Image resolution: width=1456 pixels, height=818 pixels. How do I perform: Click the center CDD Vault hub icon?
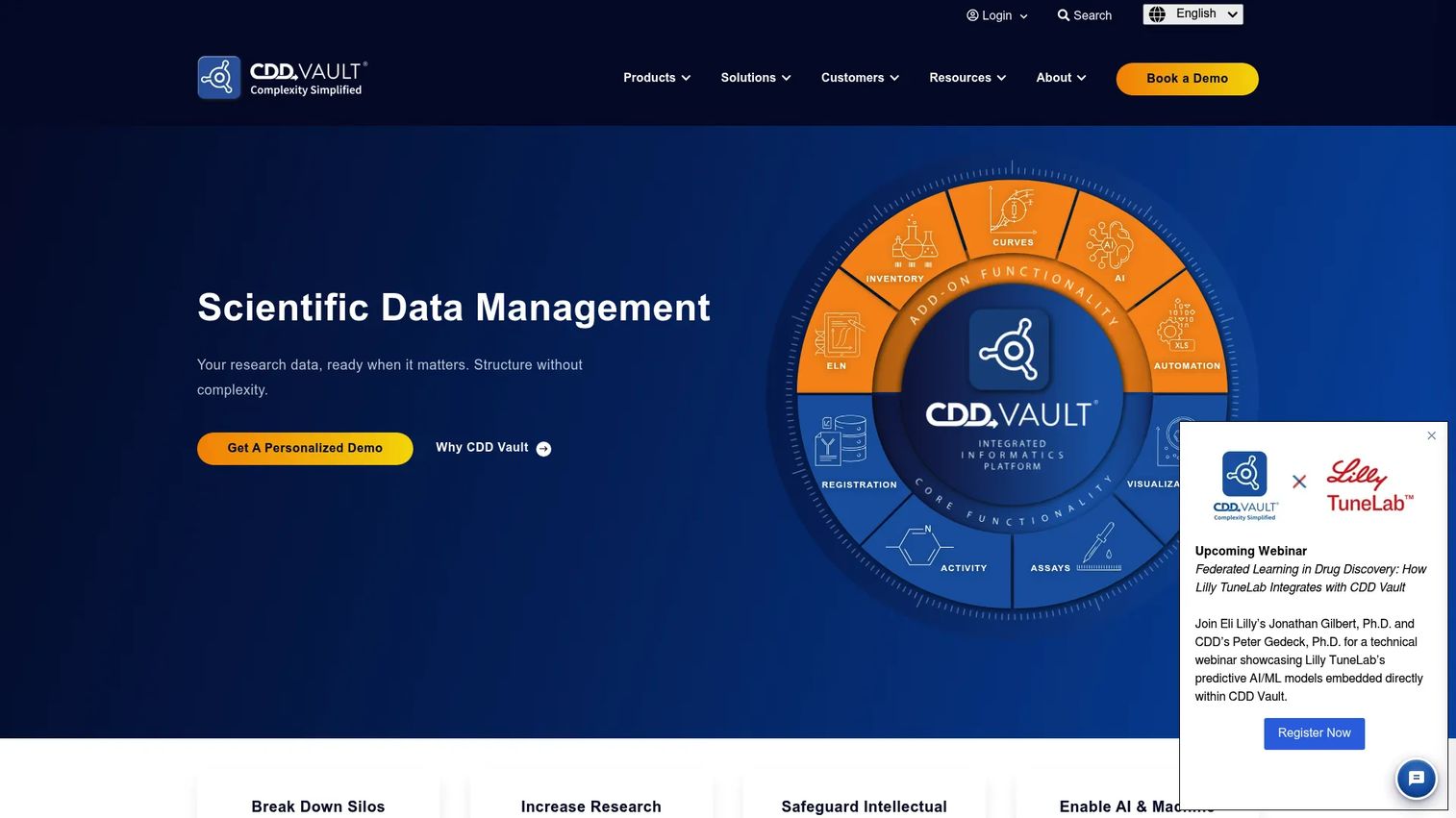coord(1009,350)
